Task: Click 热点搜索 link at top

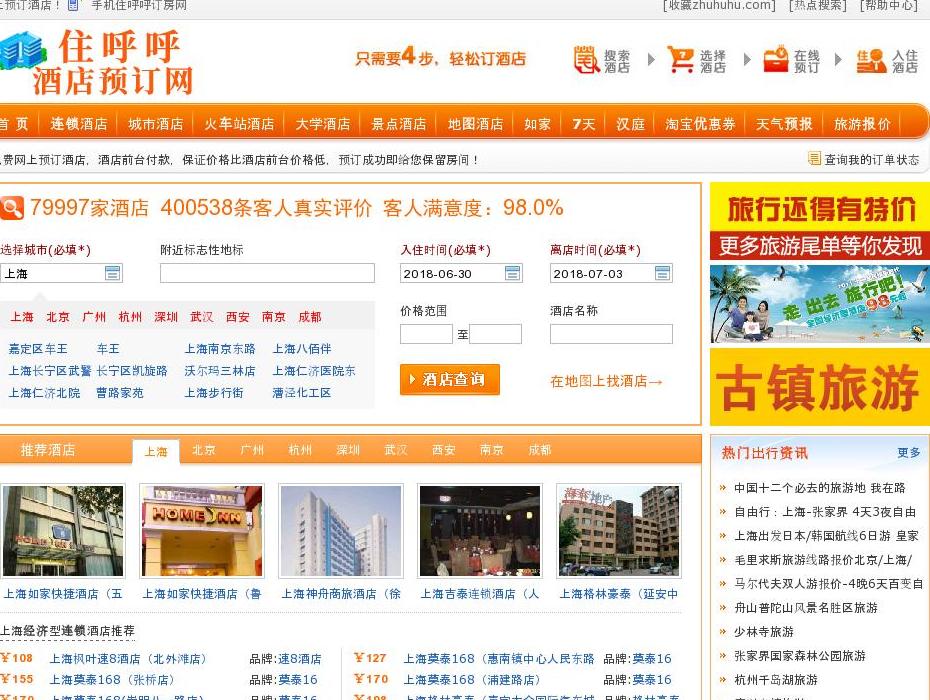Action: click(x=817, y=5)
